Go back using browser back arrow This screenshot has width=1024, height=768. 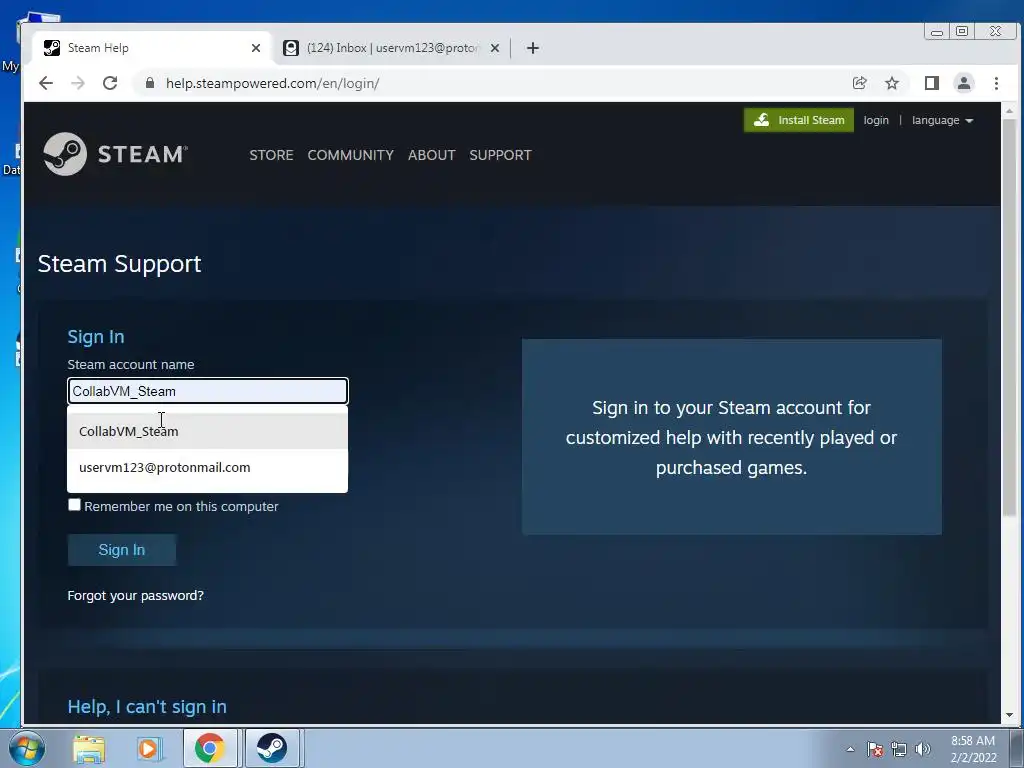[46, 83]
